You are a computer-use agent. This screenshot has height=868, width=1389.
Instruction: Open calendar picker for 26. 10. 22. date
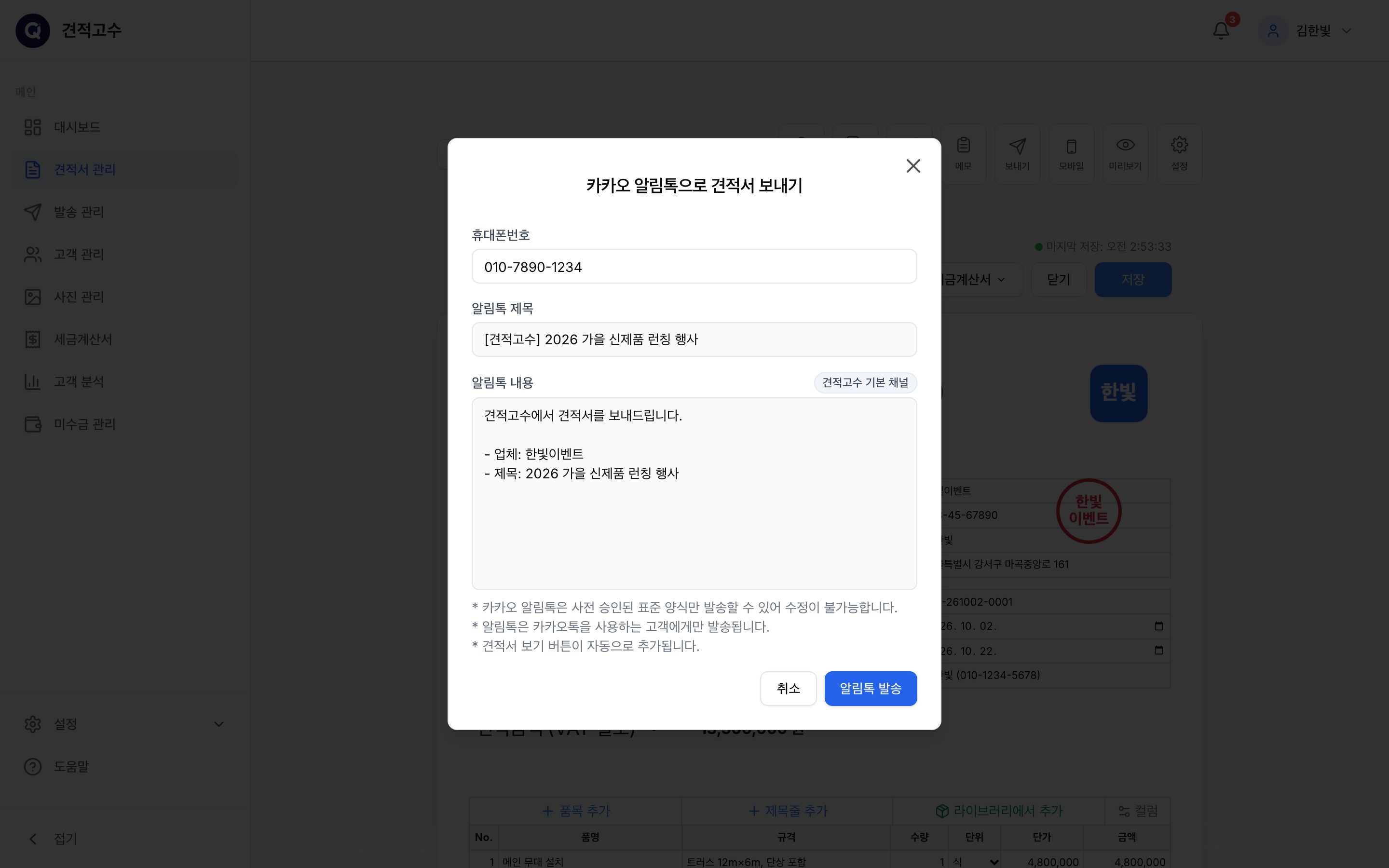[1158, 651]
